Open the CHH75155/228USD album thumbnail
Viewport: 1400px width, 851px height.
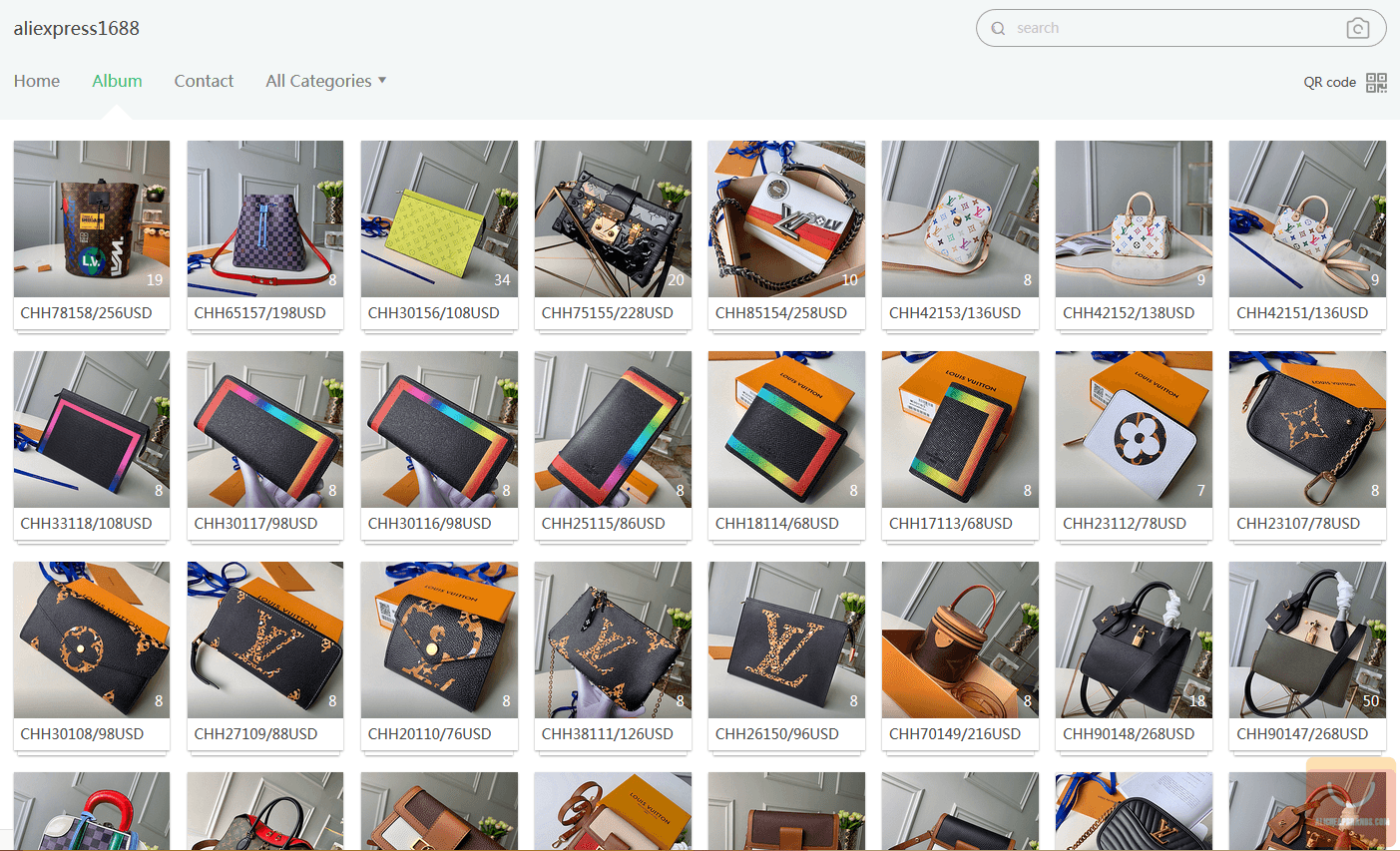[613, 218]
